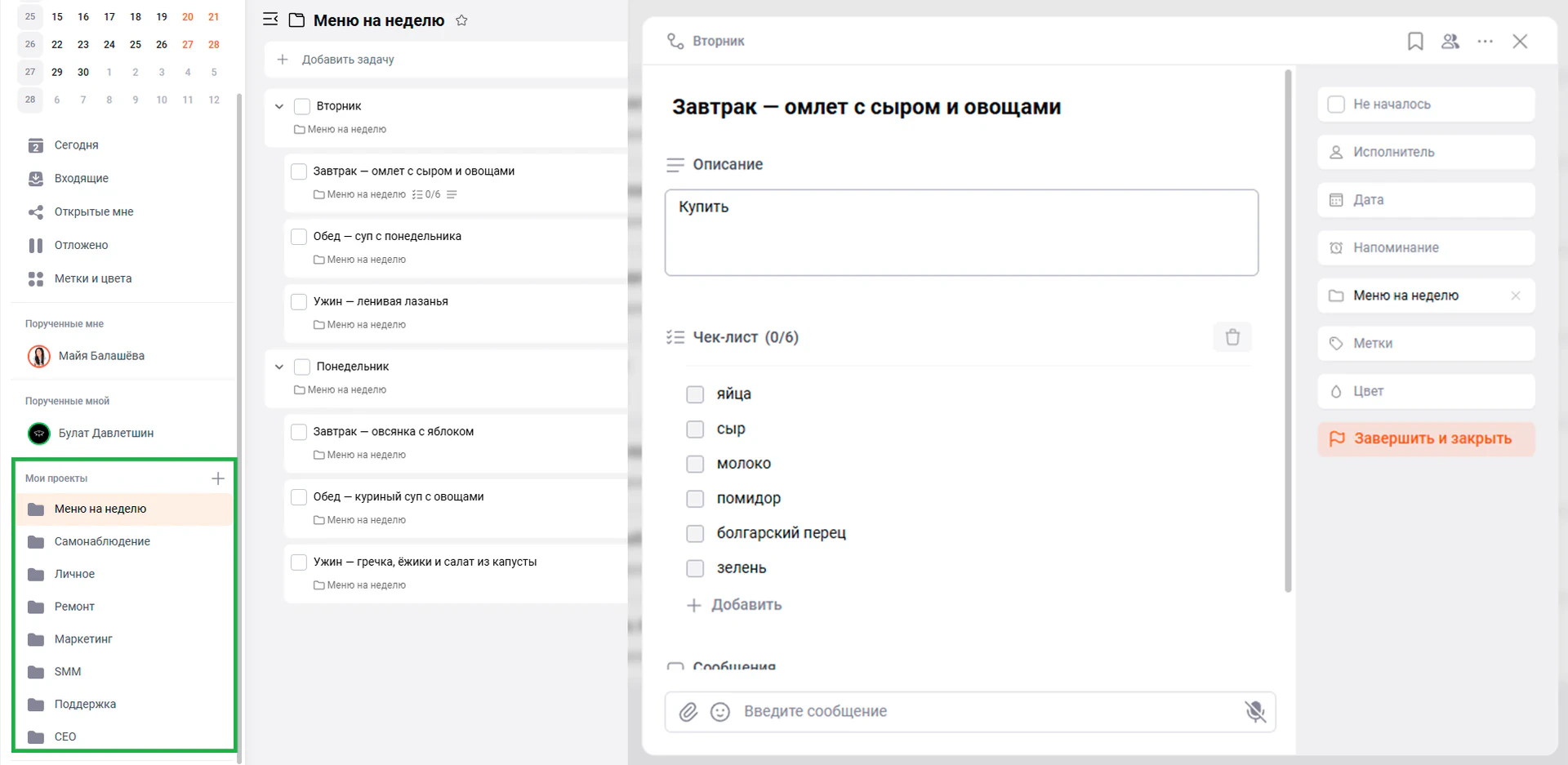This screenshot has height=765, width=1568.
Task: Collapse the Понедельник task group
Action: pos(279,367)
